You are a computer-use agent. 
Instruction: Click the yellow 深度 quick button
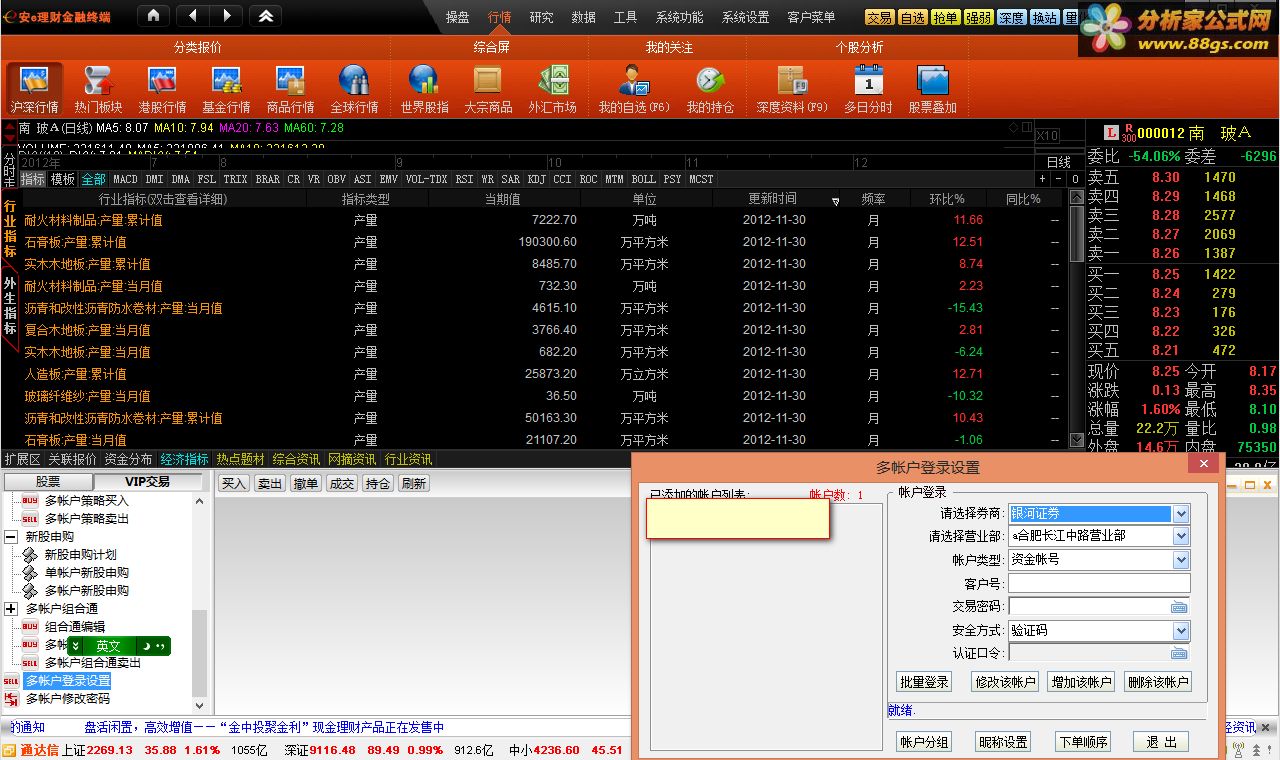tap(1011, 18)
